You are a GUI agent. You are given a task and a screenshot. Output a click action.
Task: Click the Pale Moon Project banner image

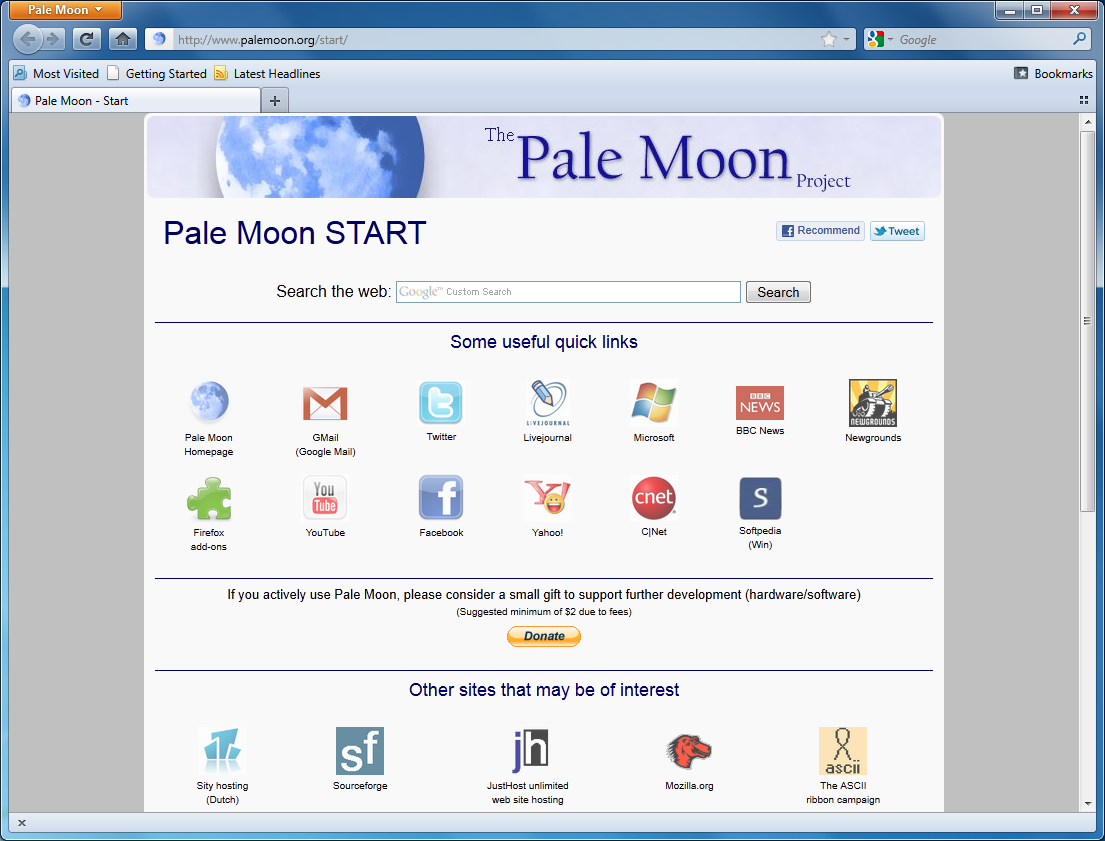click(x=543, y=156)
